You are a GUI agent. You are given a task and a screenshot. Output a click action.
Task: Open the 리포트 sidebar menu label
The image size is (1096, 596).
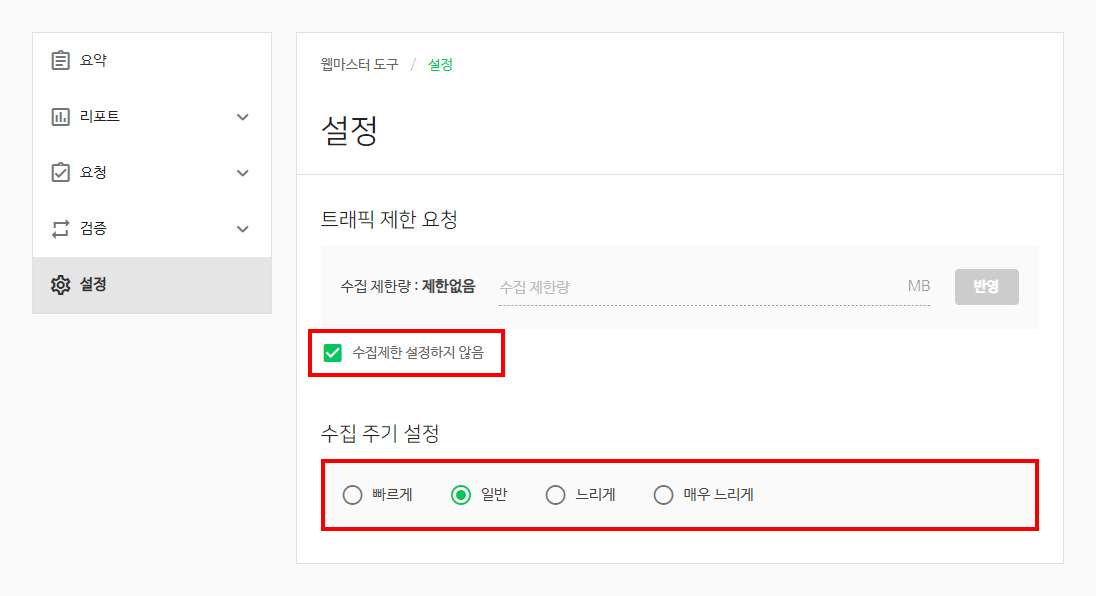click(x=99, y=117)
